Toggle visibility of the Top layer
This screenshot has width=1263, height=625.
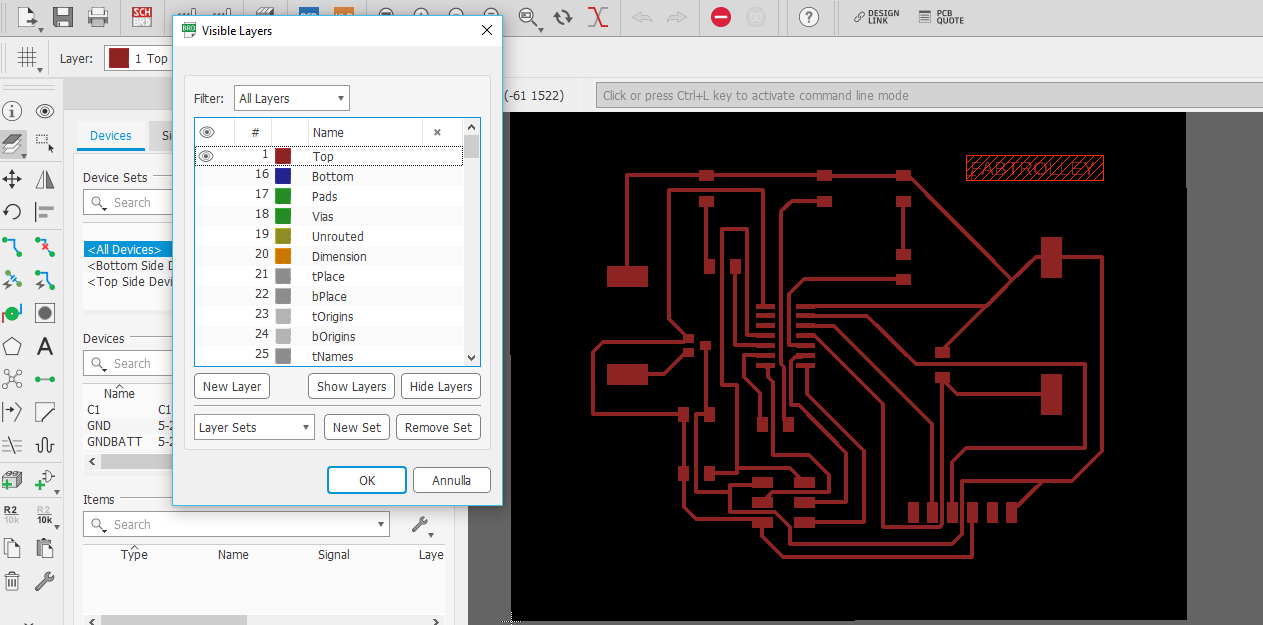pyautogui.click(x=206, y=156)
